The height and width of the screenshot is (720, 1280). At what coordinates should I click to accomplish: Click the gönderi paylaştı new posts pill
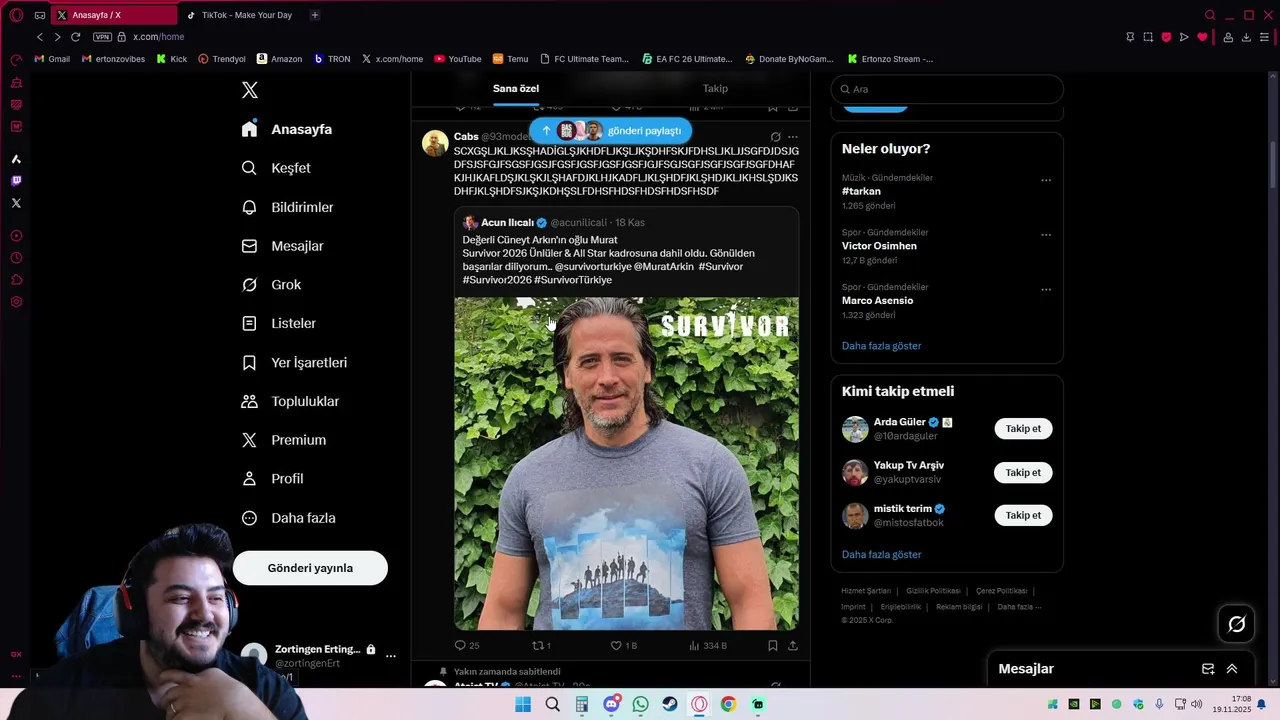point(610,130)
